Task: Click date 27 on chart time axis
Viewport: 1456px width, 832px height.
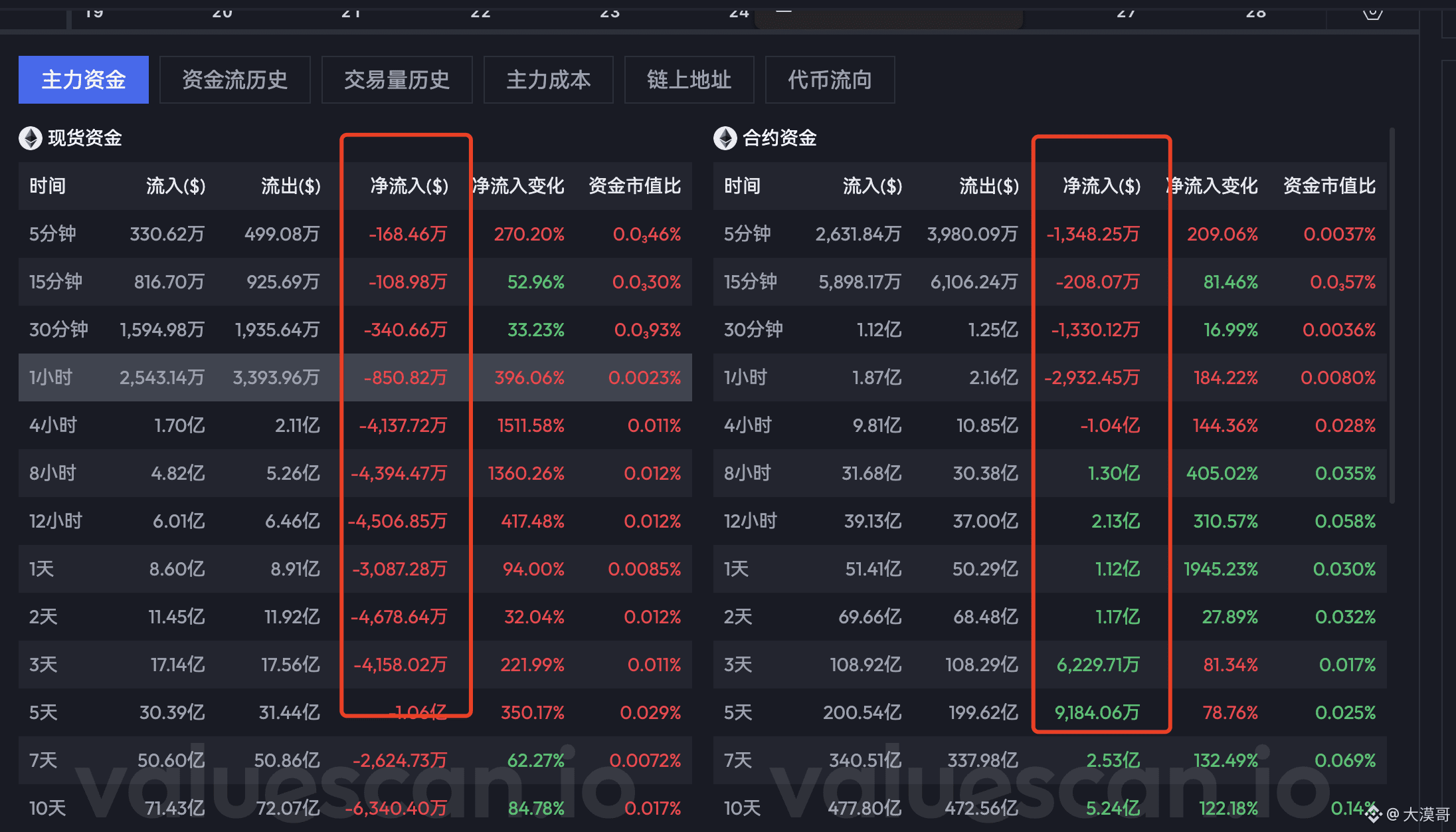Action: [1126, 12]
